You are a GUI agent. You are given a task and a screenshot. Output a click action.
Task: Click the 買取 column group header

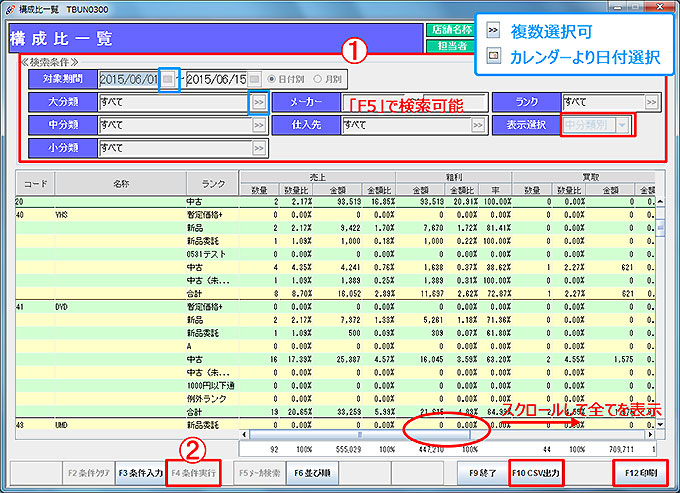coord(590,177)
